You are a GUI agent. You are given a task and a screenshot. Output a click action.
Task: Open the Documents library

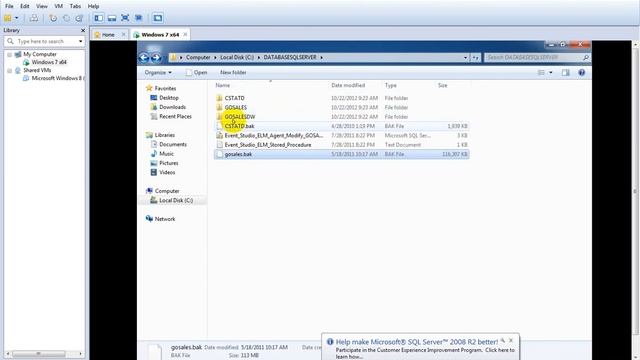173,144
